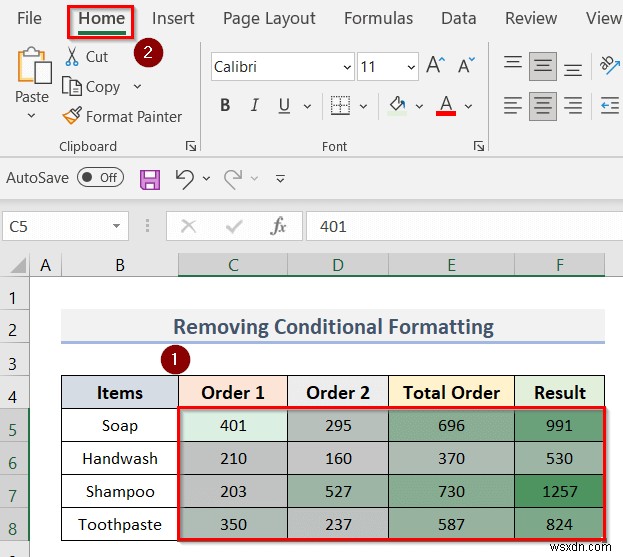This screenshot has height=557, width=623.
Task: Cancel formula bar entry X
Action: (188, 226)
